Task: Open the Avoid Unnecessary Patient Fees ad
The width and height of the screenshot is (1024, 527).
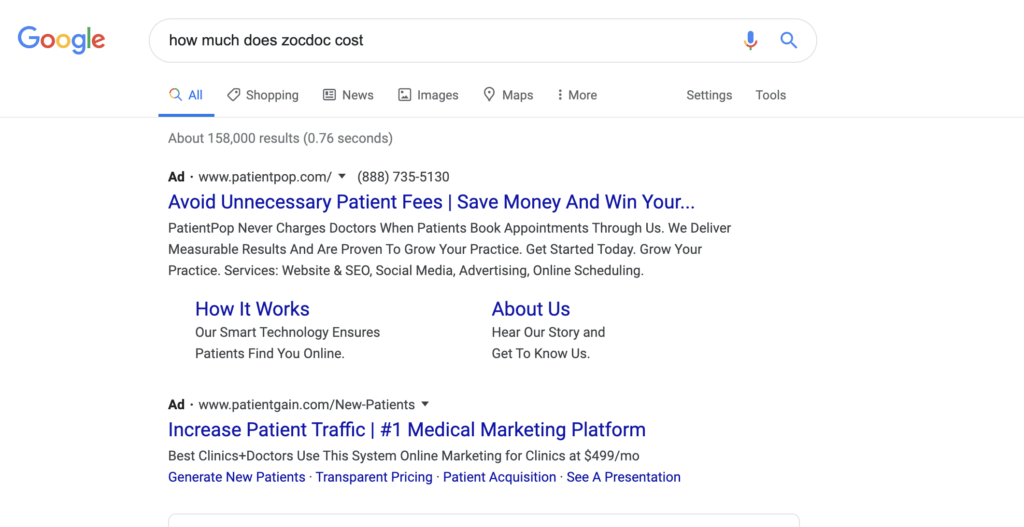Action: pyautogui.click(x=431, y=202)
